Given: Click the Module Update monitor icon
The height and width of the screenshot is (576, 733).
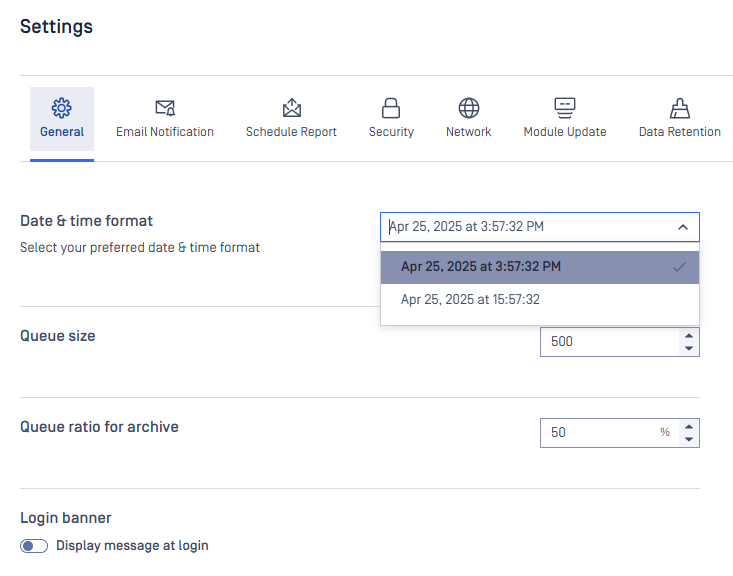Looking at the screenshot, I should tap(565, 108).
